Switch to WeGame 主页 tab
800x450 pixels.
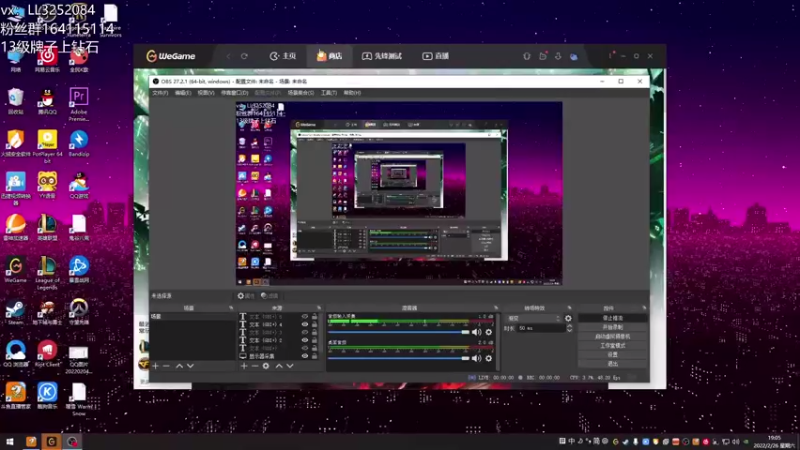click(283, 56)
